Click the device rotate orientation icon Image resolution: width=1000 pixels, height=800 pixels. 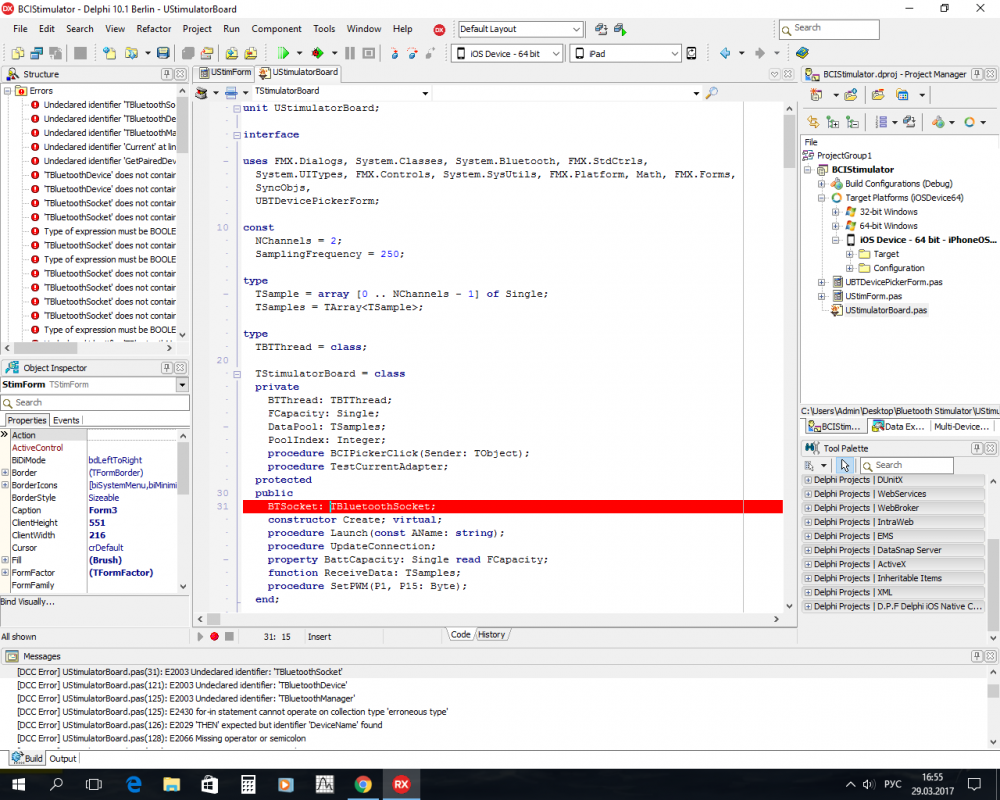(x=691, y=54)
